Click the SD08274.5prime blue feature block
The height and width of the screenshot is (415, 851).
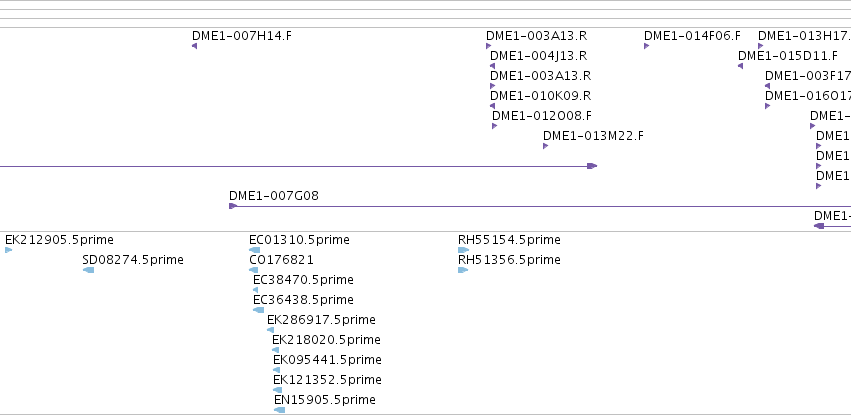[88, 270]
